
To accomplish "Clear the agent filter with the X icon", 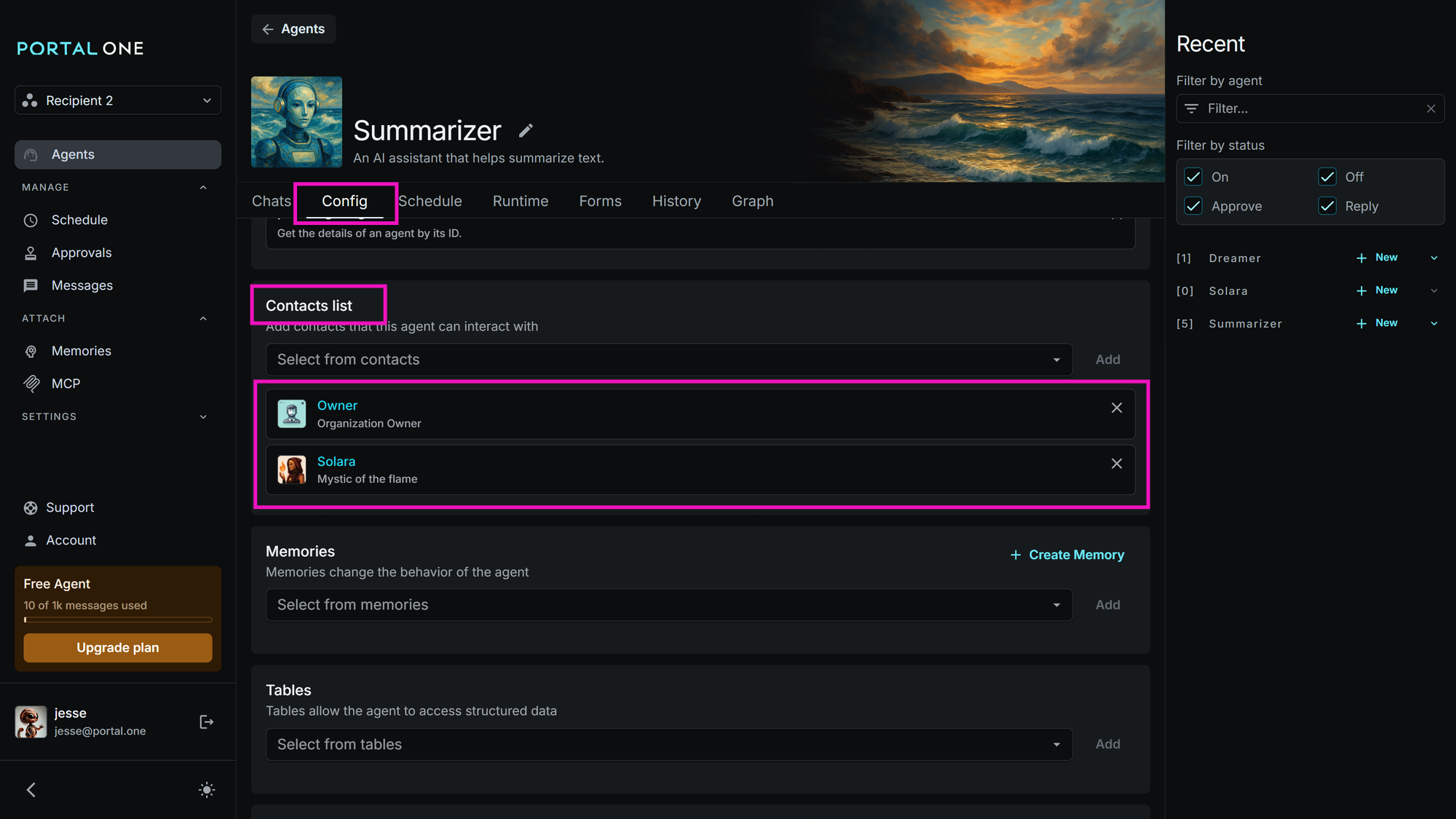I will (1431, 108).
